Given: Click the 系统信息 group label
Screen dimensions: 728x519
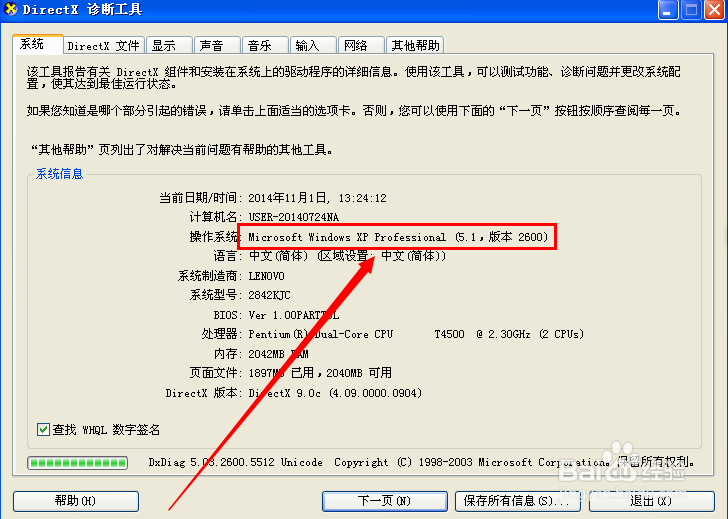Looking at the screenshot, I should click(59, 174).
